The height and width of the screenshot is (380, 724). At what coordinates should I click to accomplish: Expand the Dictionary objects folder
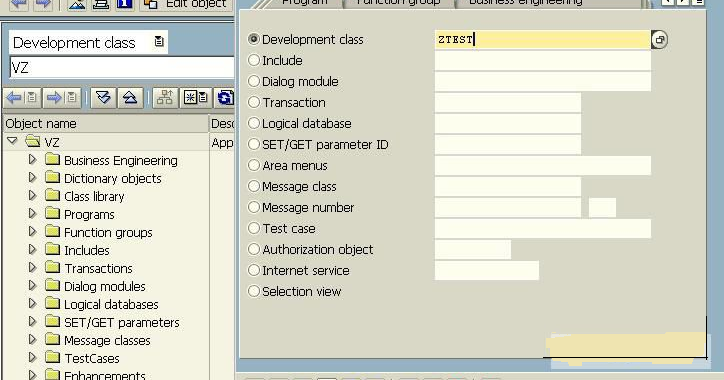point(32,177)
